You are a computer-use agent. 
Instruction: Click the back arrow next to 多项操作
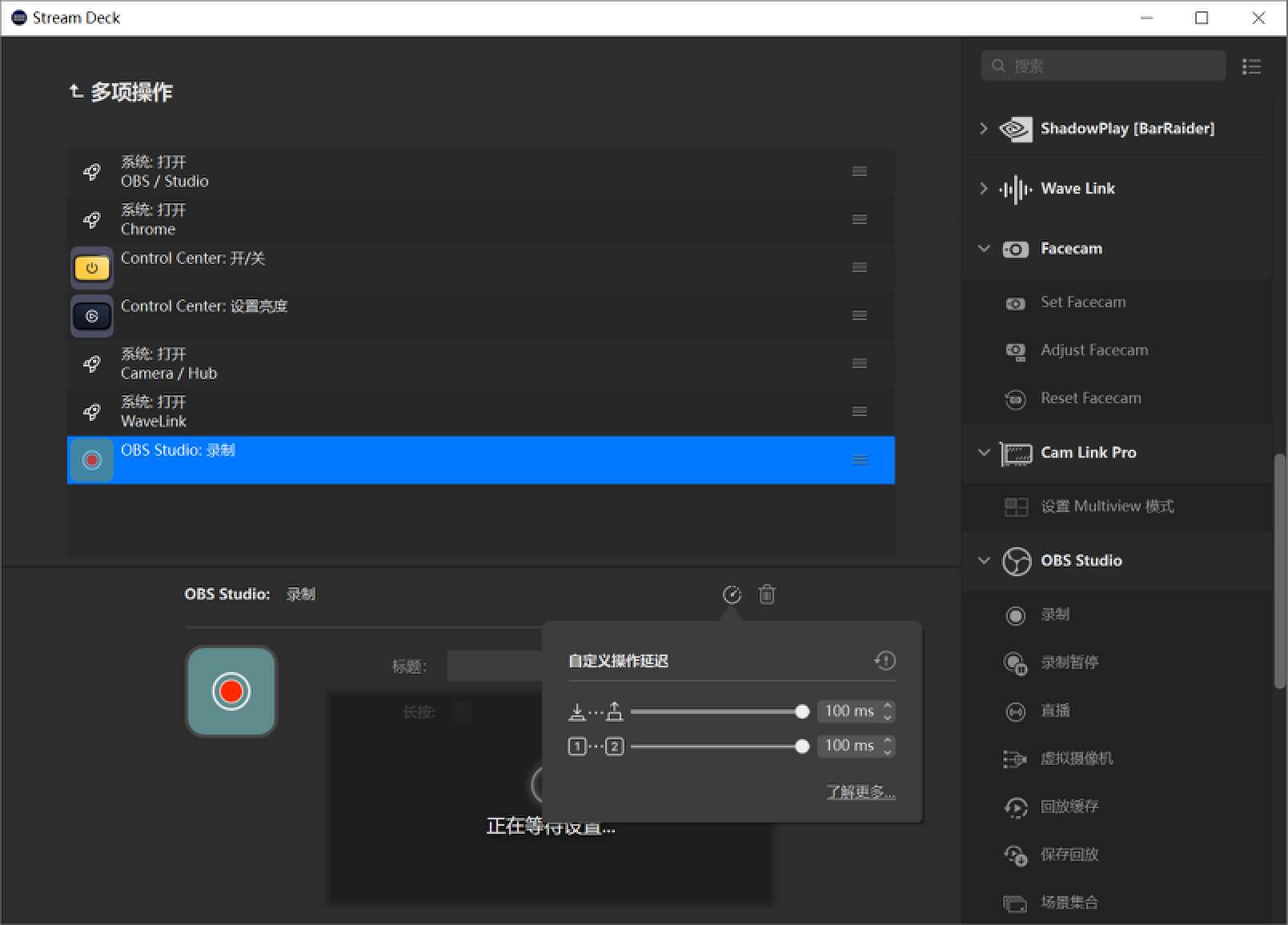coord(75,90)
